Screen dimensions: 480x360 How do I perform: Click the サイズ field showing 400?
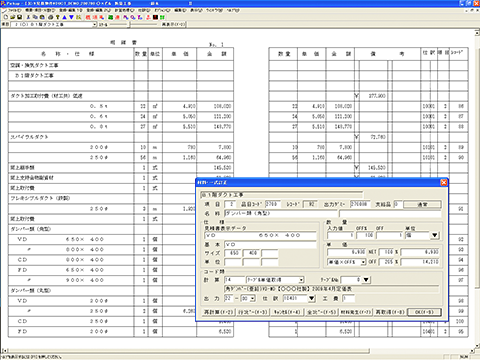coord(252,253)
